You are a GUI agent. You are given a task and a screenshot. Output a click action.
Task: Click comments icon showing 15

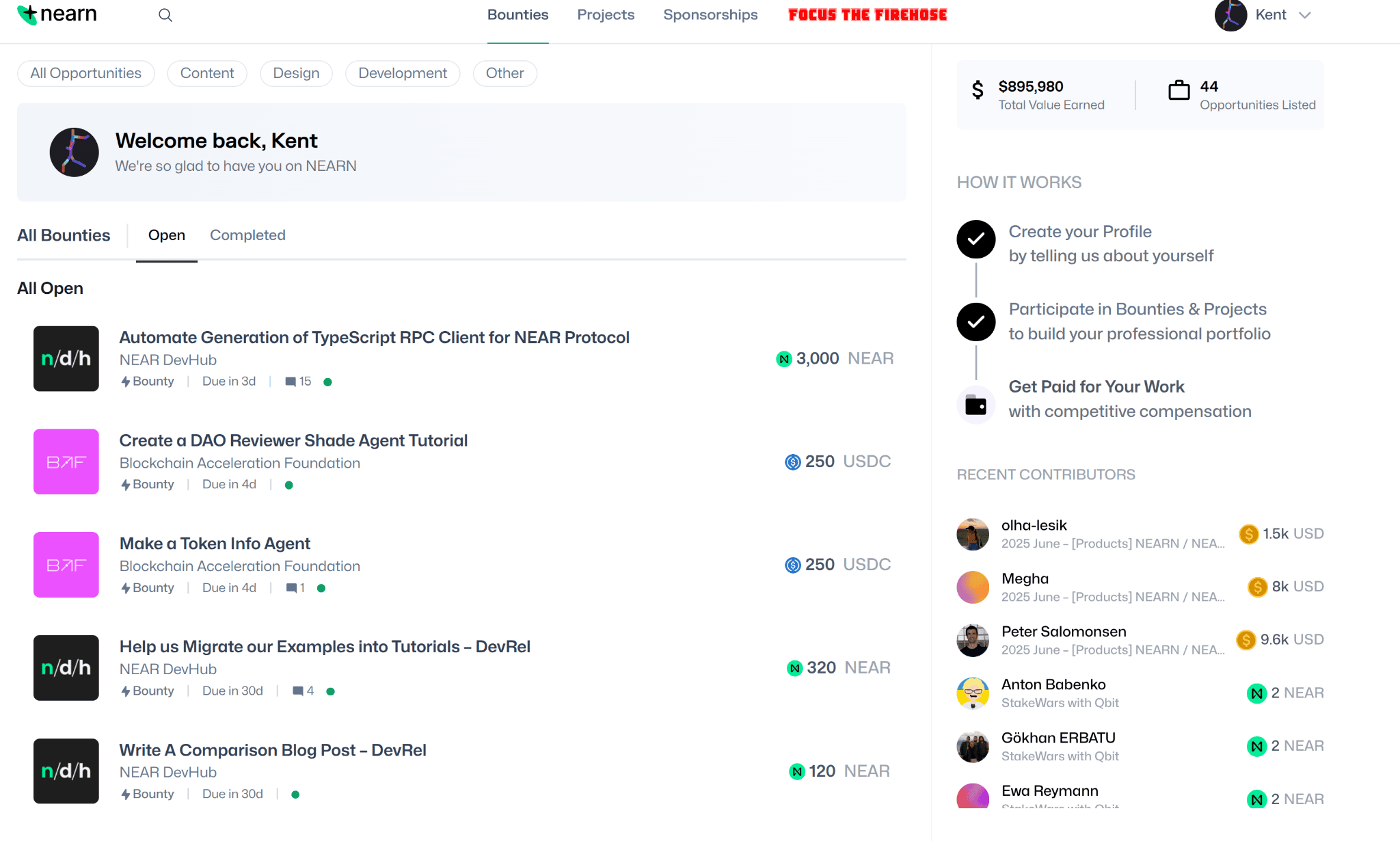291,382
